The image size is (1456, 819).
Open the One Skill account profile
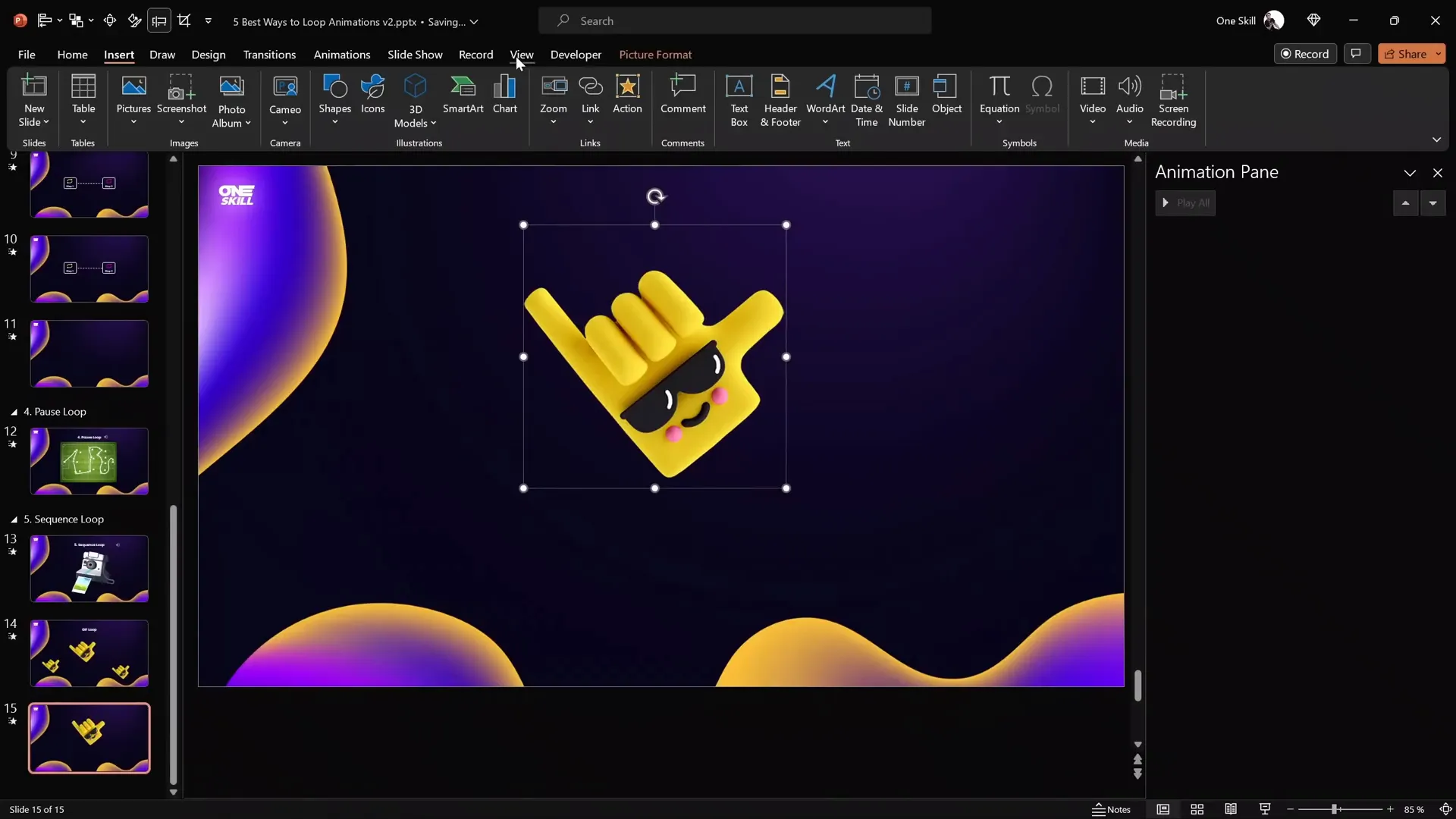1250,21
